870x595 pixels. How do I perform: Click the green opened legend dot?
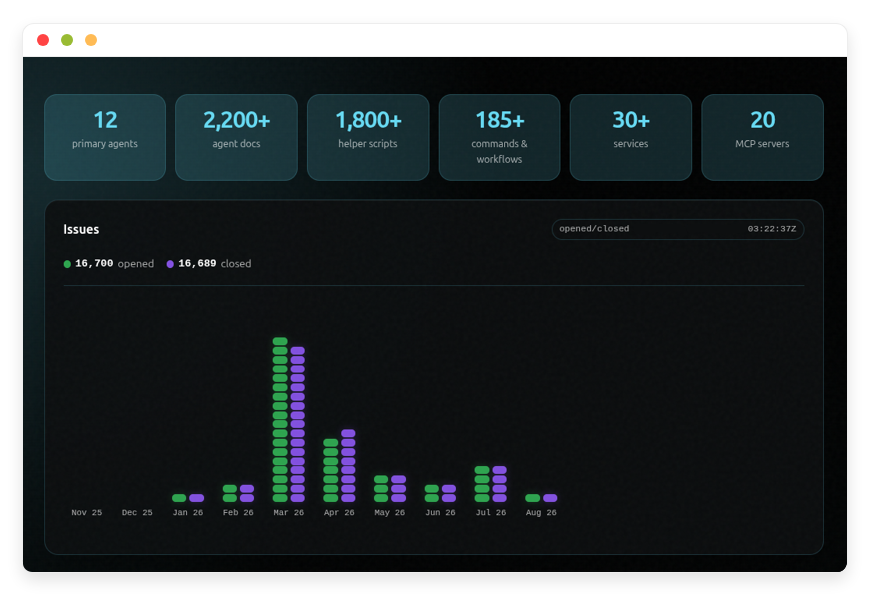(x=67, y=264)
